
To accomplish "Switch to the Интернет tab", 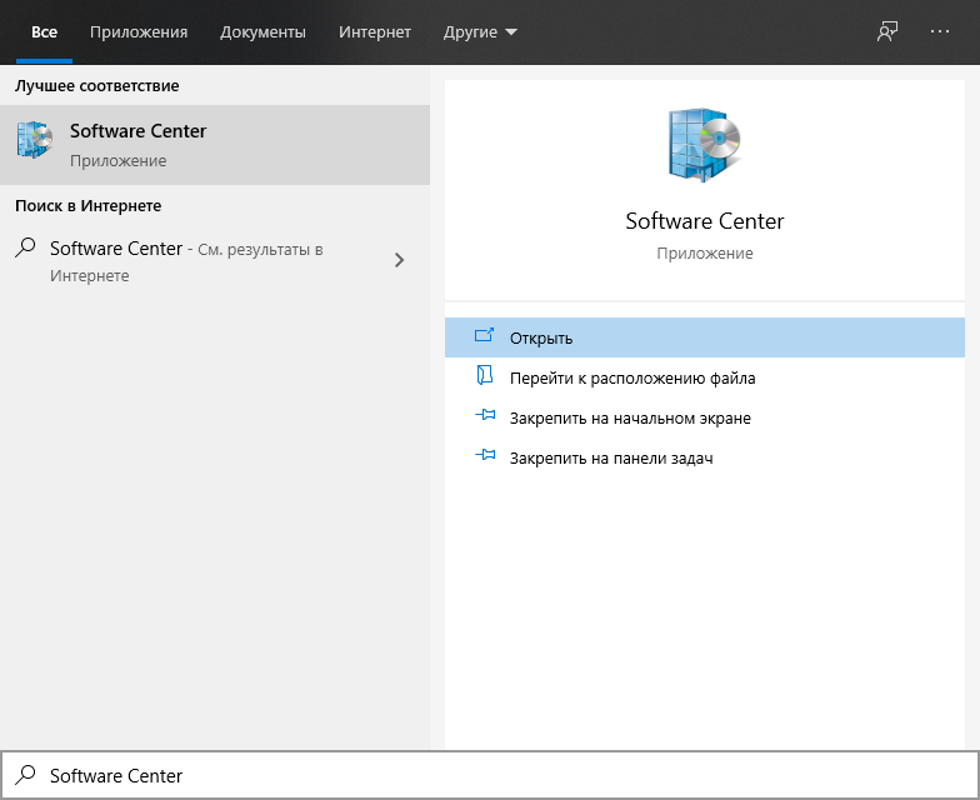I will pos(375,32).
